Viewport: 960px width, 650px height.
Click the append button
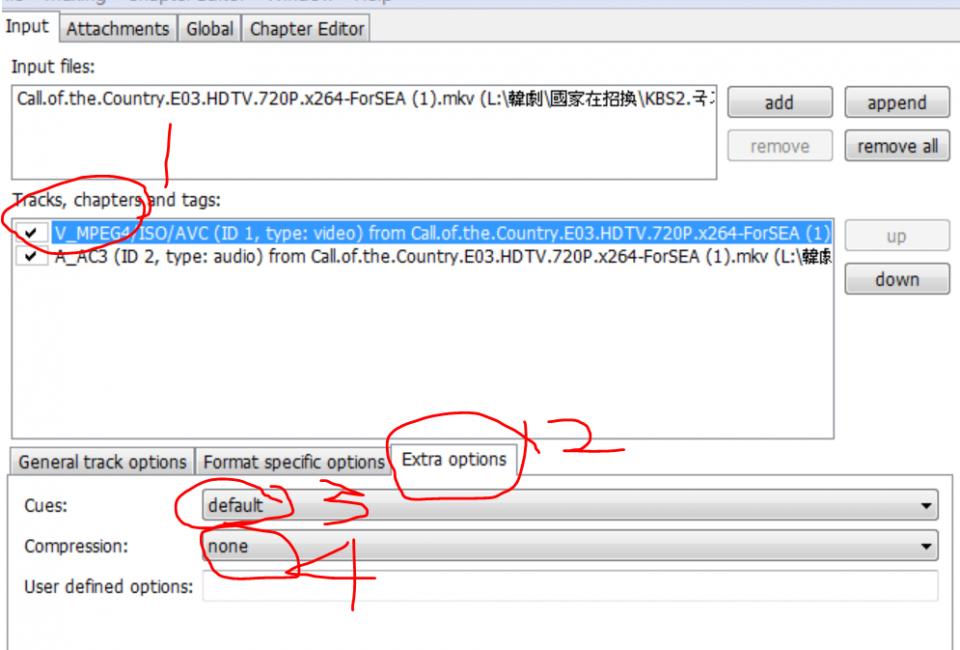[x=897, y=102]
